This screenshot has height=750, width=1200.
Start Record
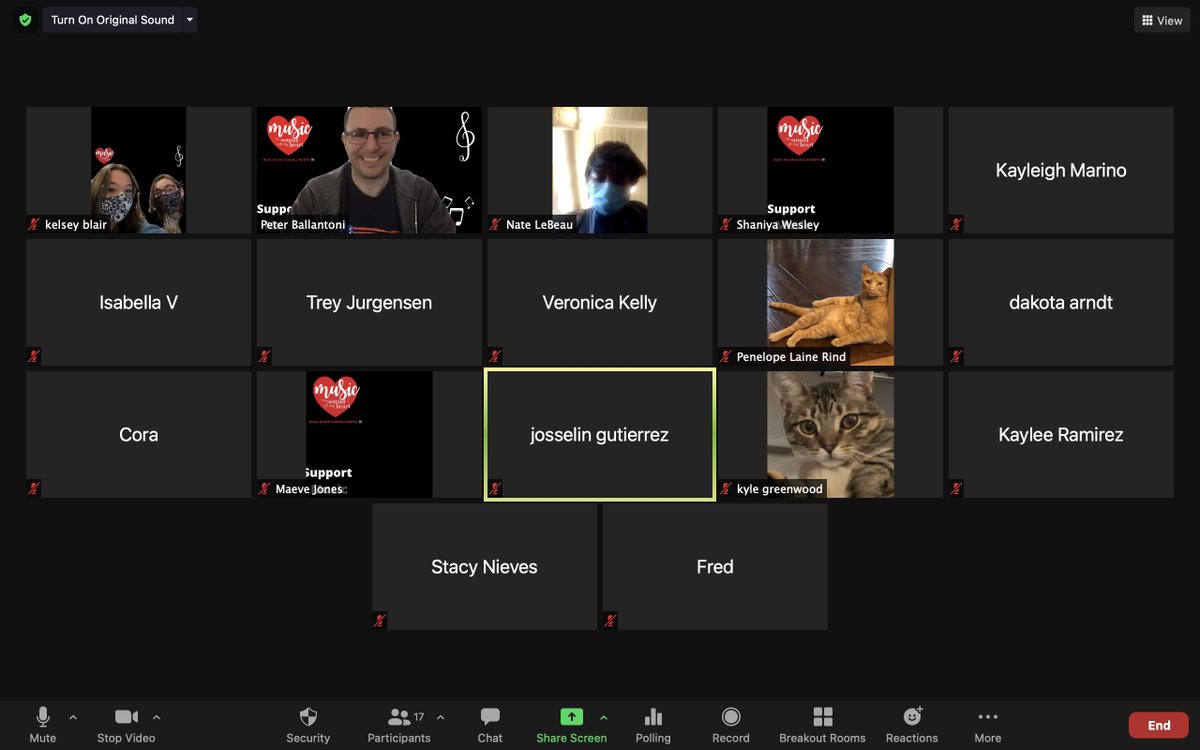coord(731,725)
